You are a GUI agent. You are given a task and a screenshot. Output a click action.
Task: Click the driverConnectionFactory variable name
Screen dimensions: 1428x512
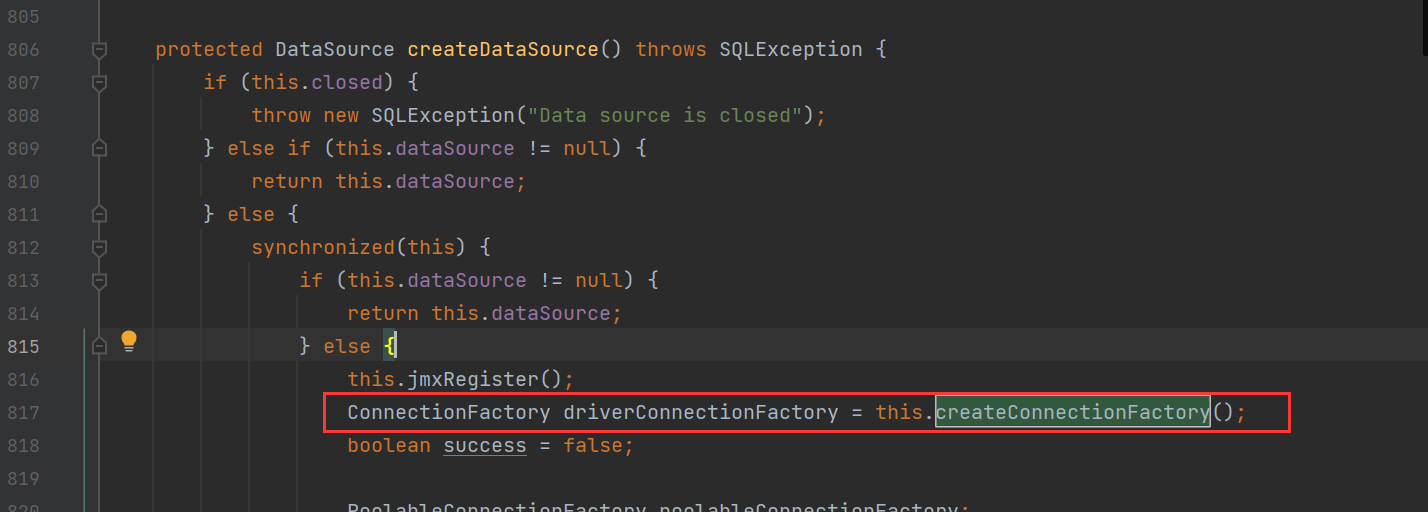coord(700,412)
